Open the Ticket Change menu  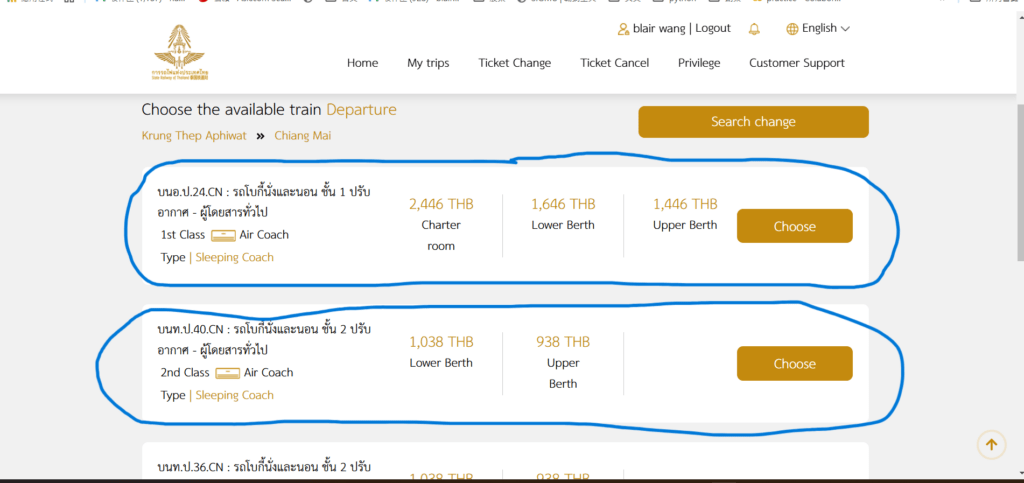tap(514, 63)
